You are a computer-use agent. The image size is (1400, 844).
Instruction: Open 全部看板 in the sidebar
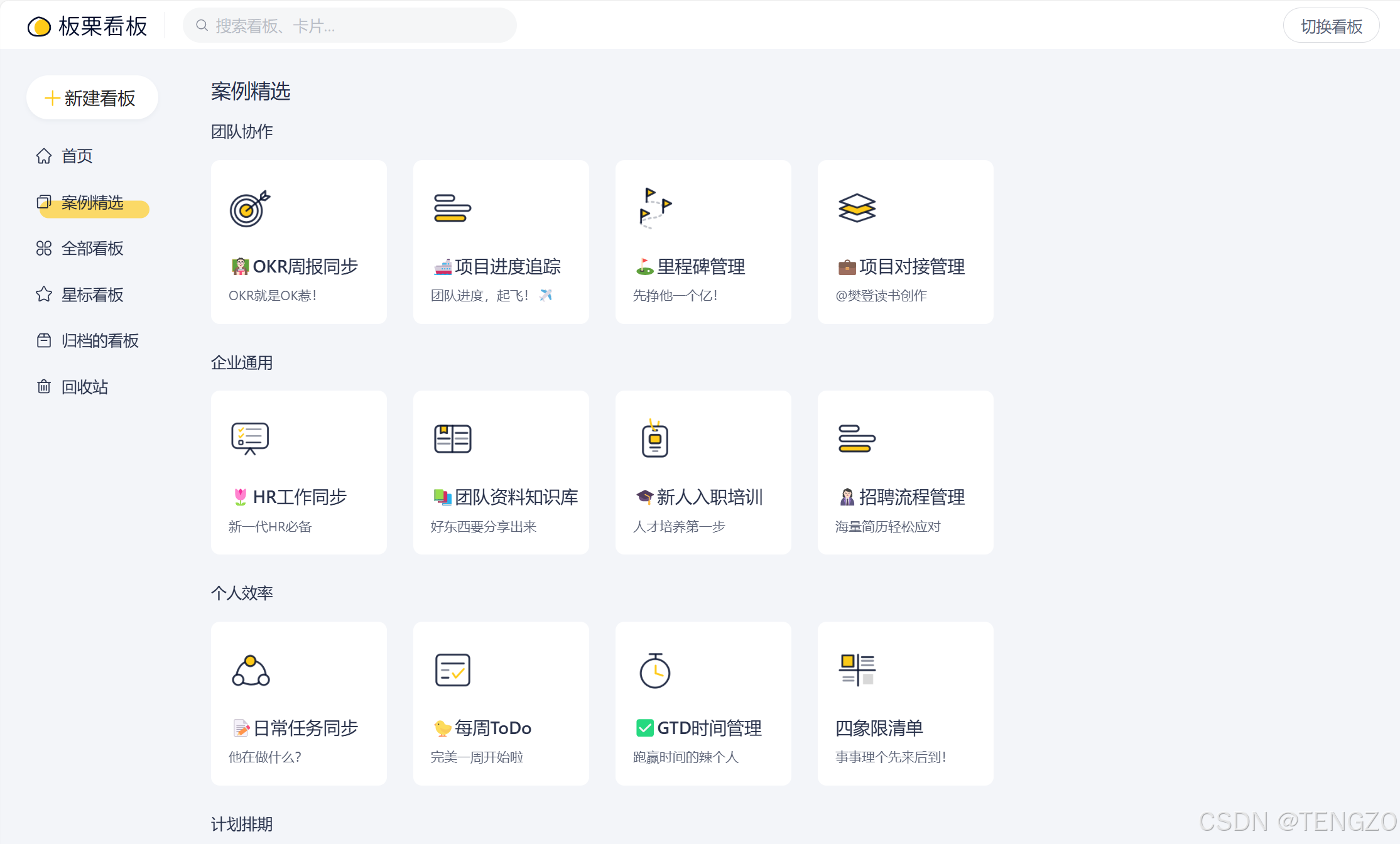coord(92,249)
